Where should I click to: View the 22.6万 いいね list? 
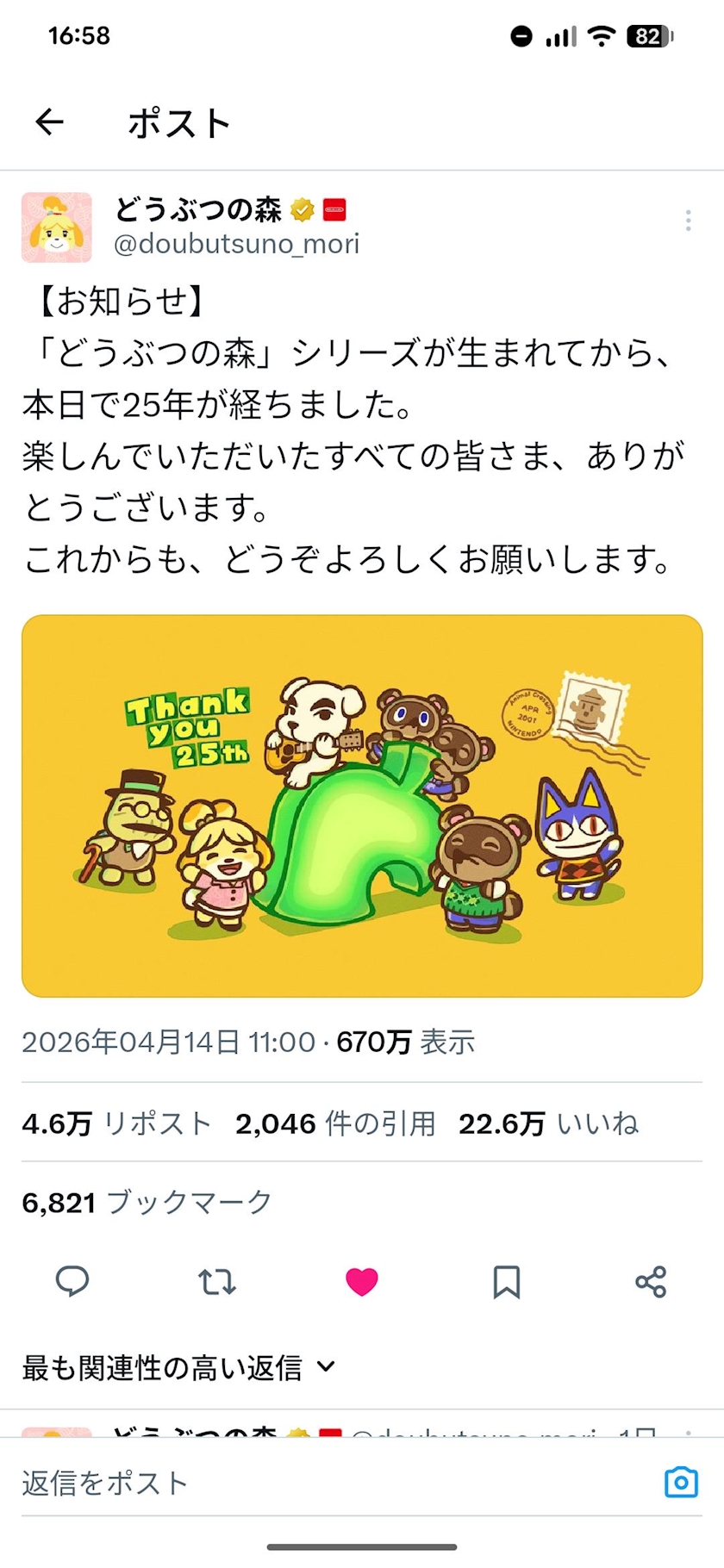point(549,1123)
